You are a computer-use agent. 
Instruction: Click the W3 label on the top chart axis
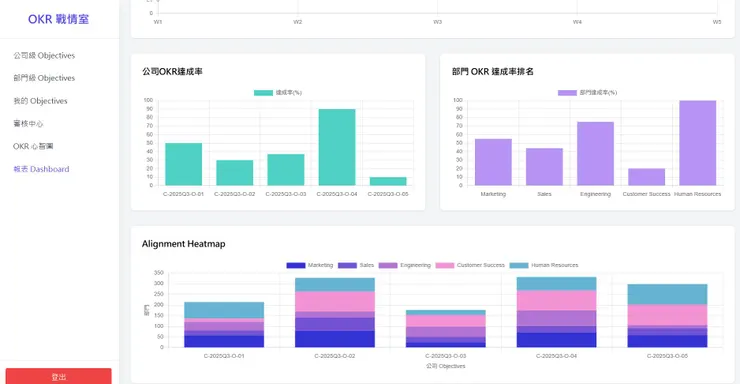(x=437, y=22)
